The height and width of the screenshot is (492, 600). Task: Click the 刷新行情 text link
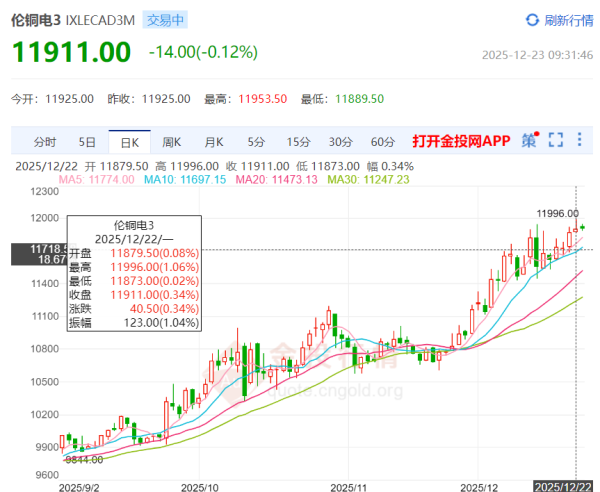(x=569, y=20)
